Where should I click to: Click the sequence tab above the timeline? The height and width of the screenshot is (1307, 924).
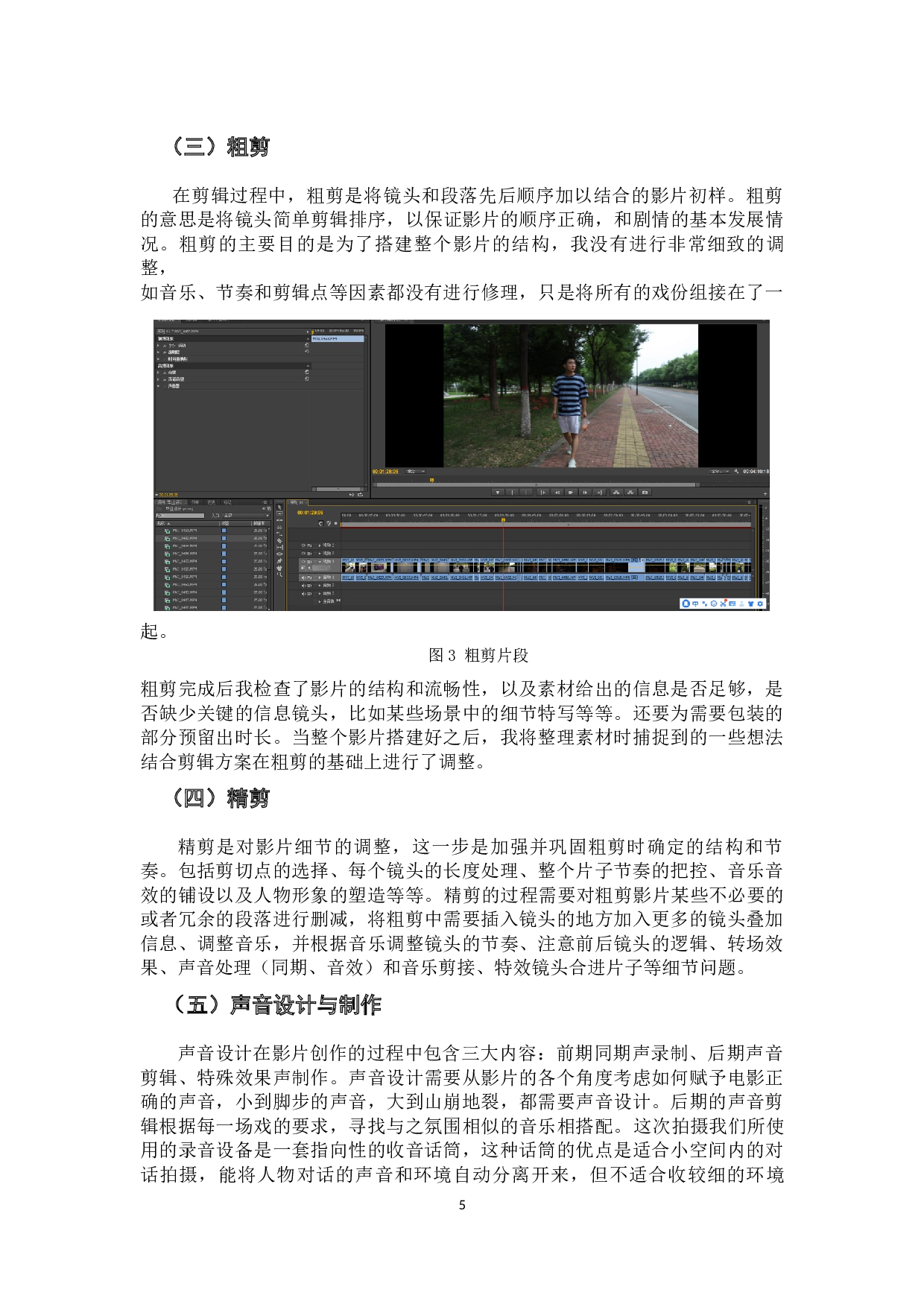(x=297, y=502)
